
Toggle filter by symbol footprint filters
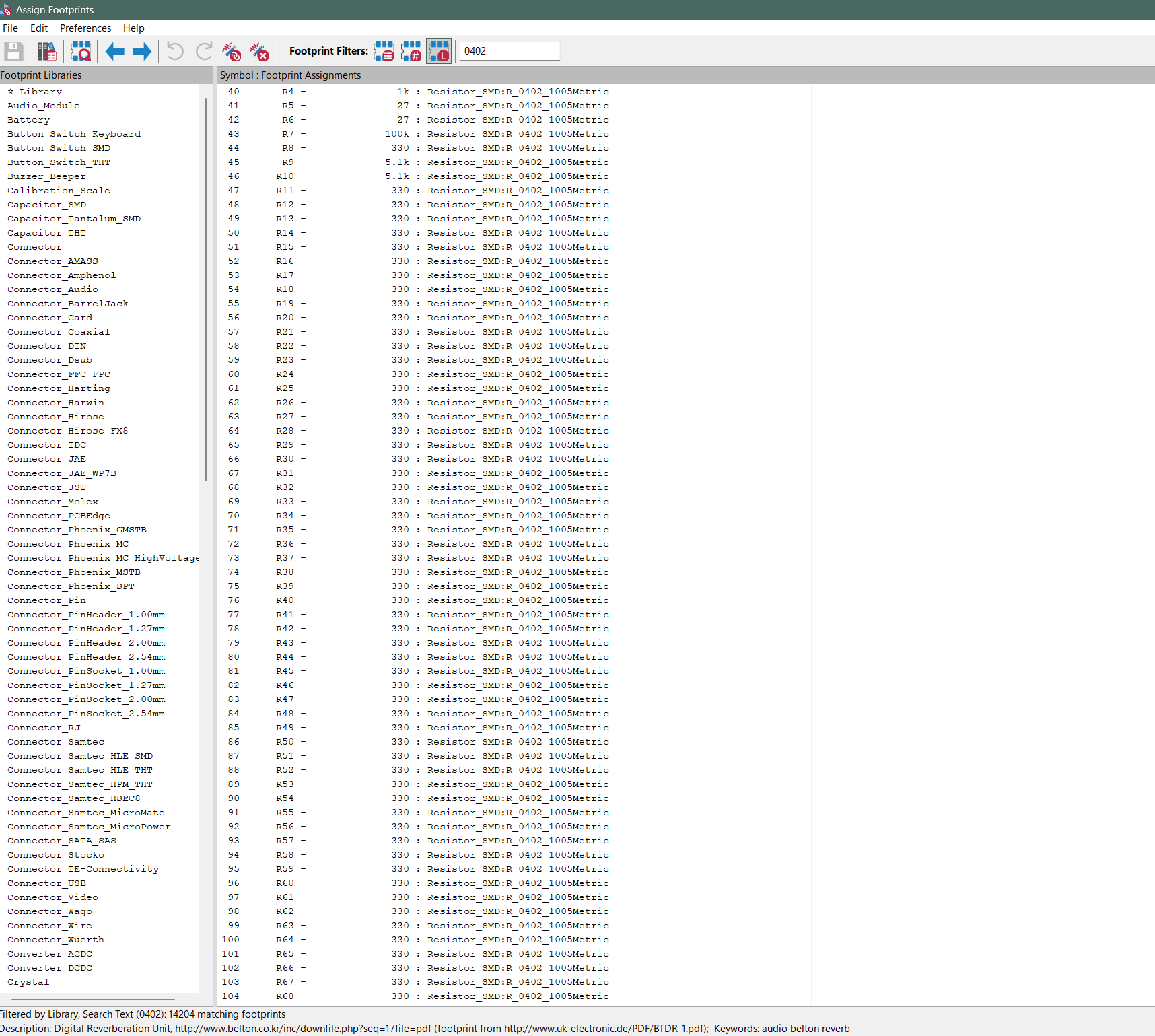coord(384,51)
